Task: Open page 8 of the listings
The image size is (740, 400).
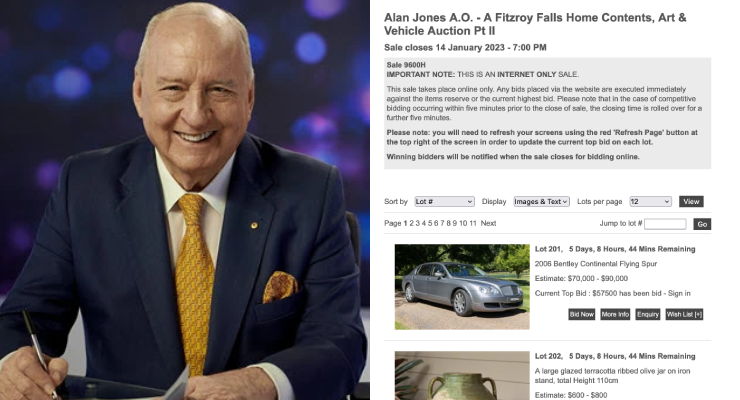Action: point(448,223)
